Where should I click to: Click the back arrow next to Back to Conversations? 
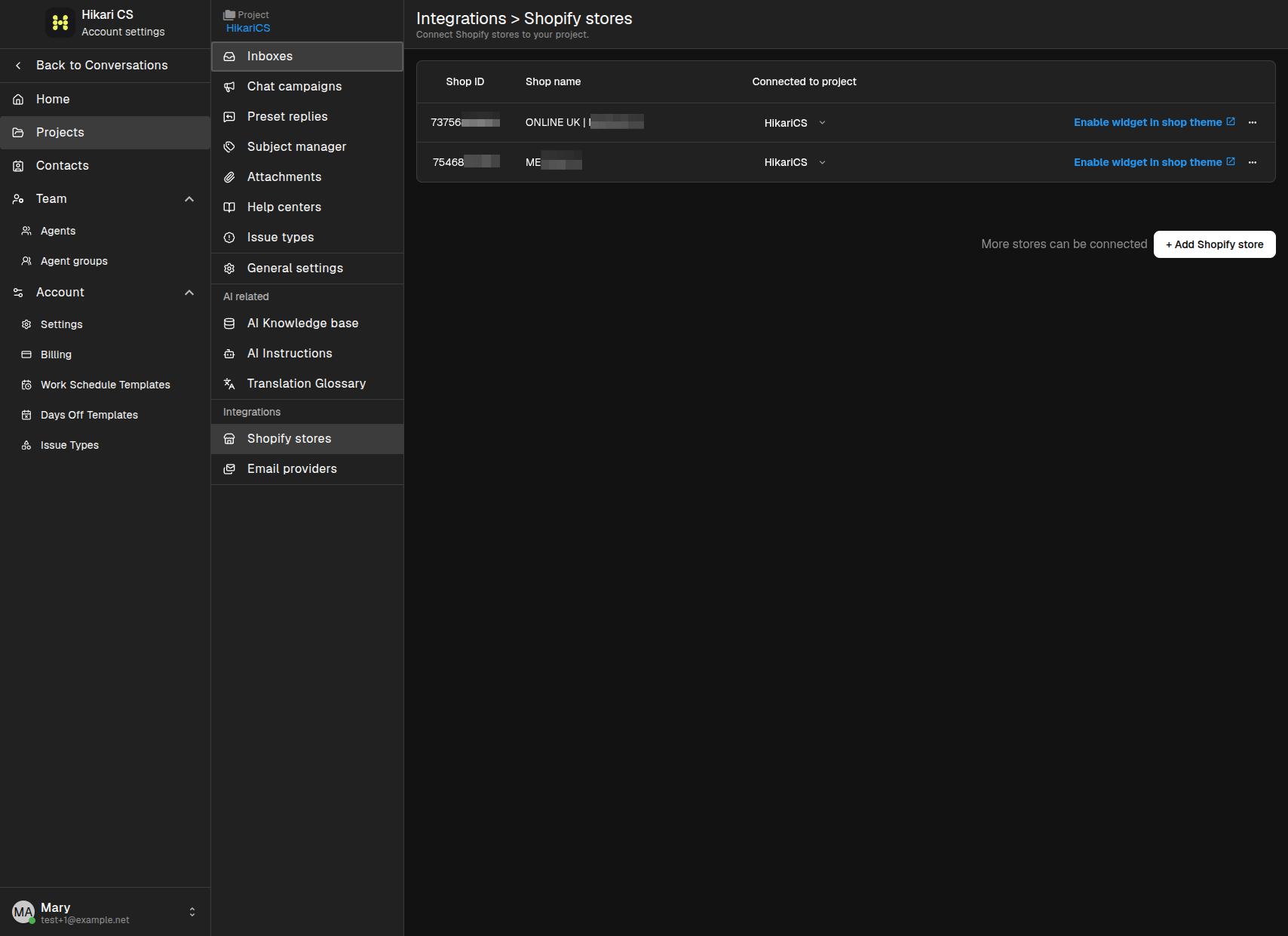coord(18,66)
